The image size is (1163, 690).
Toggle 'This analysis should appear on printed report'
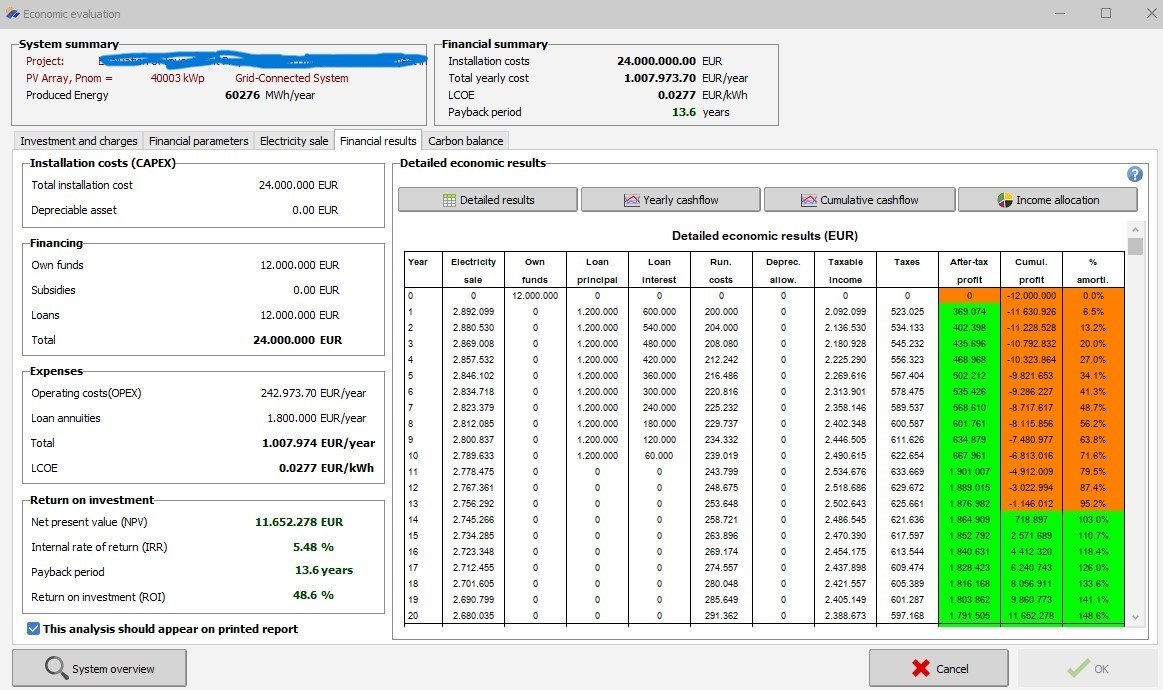pyautogui.click(x=34, y=629)
